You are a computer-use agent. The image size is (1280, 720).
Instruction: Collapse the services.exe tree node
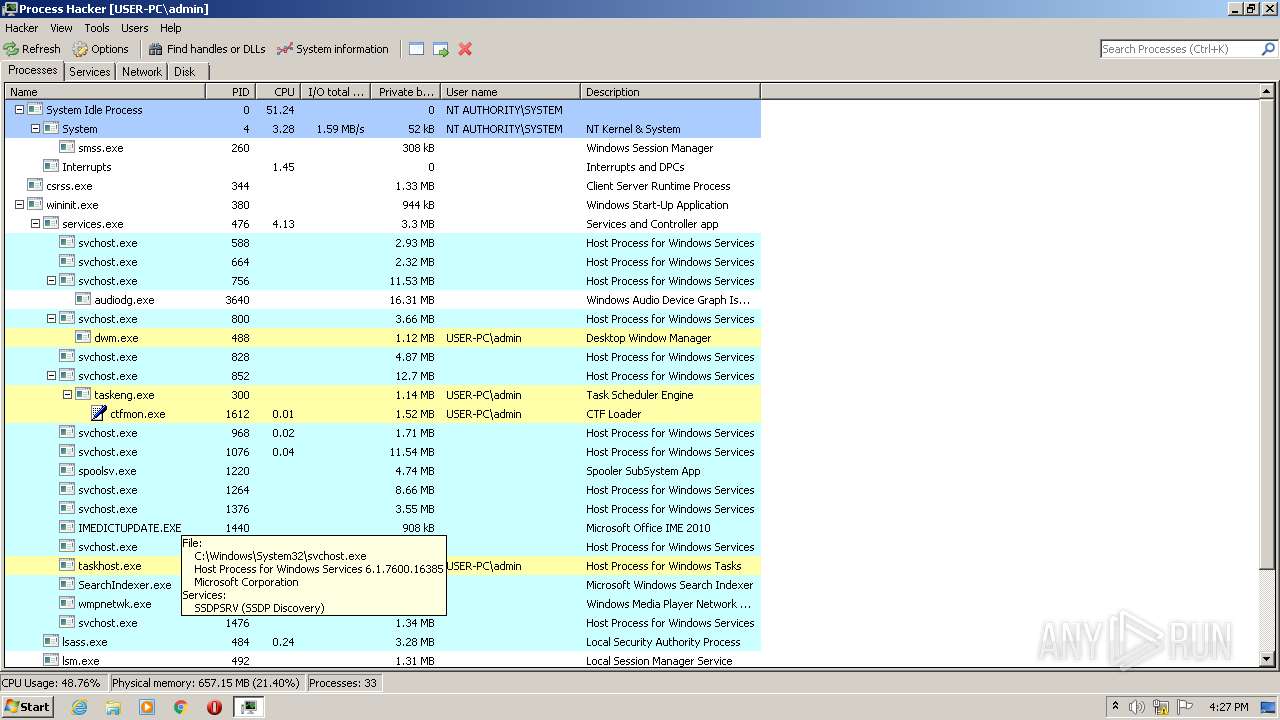click(x=35, y=224)
